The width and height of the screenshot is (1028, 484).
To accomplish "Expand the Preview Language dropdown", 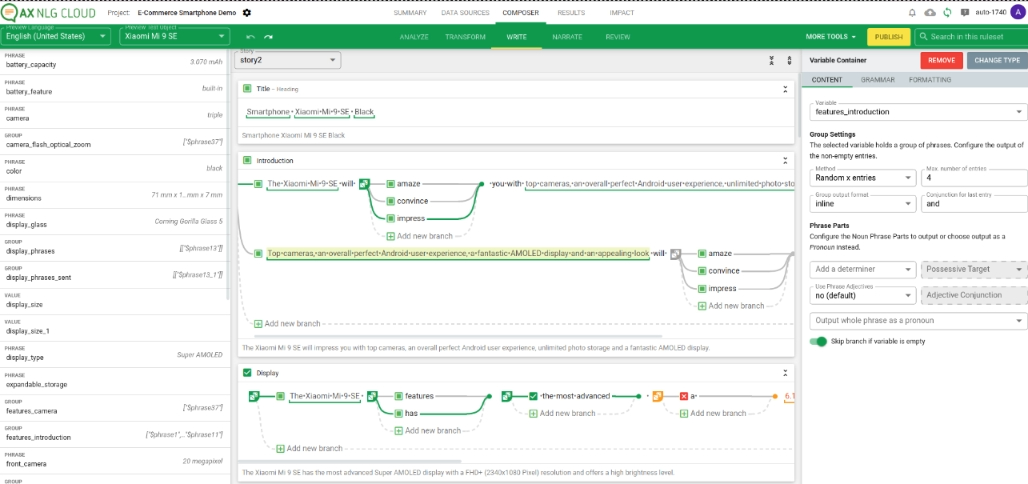I will [x=56, y=37].
